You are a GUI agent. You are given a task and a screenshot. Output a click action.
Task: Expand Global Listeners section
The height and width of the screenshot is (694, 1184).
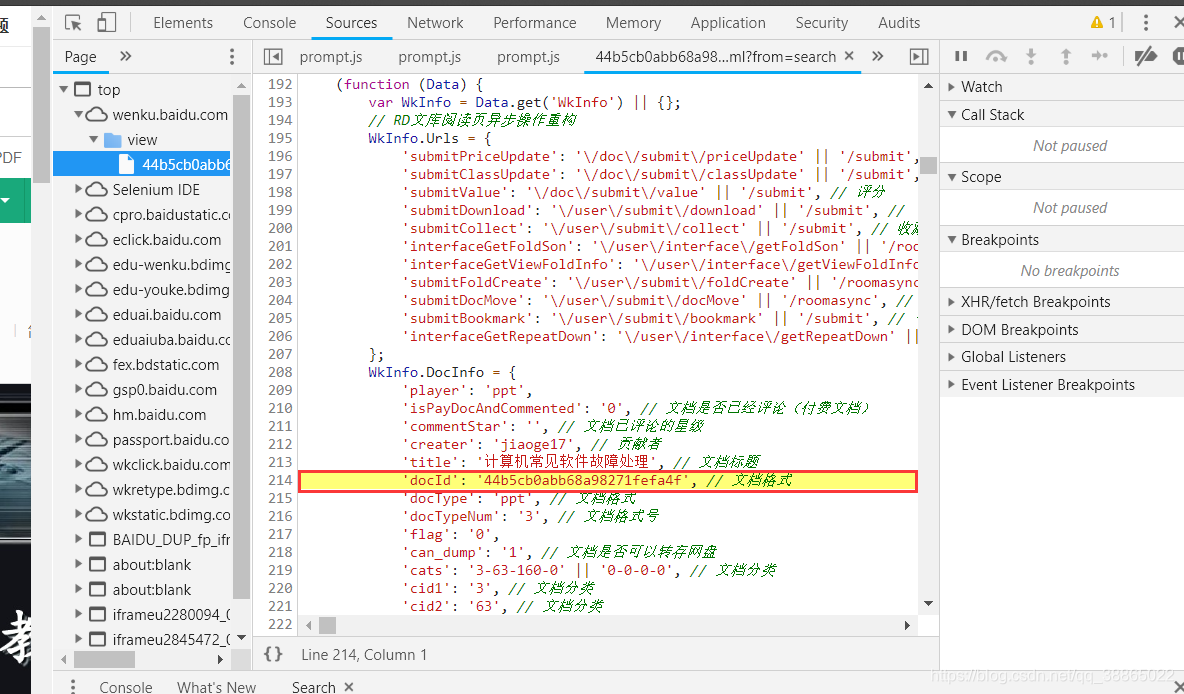tap(951, 356)
